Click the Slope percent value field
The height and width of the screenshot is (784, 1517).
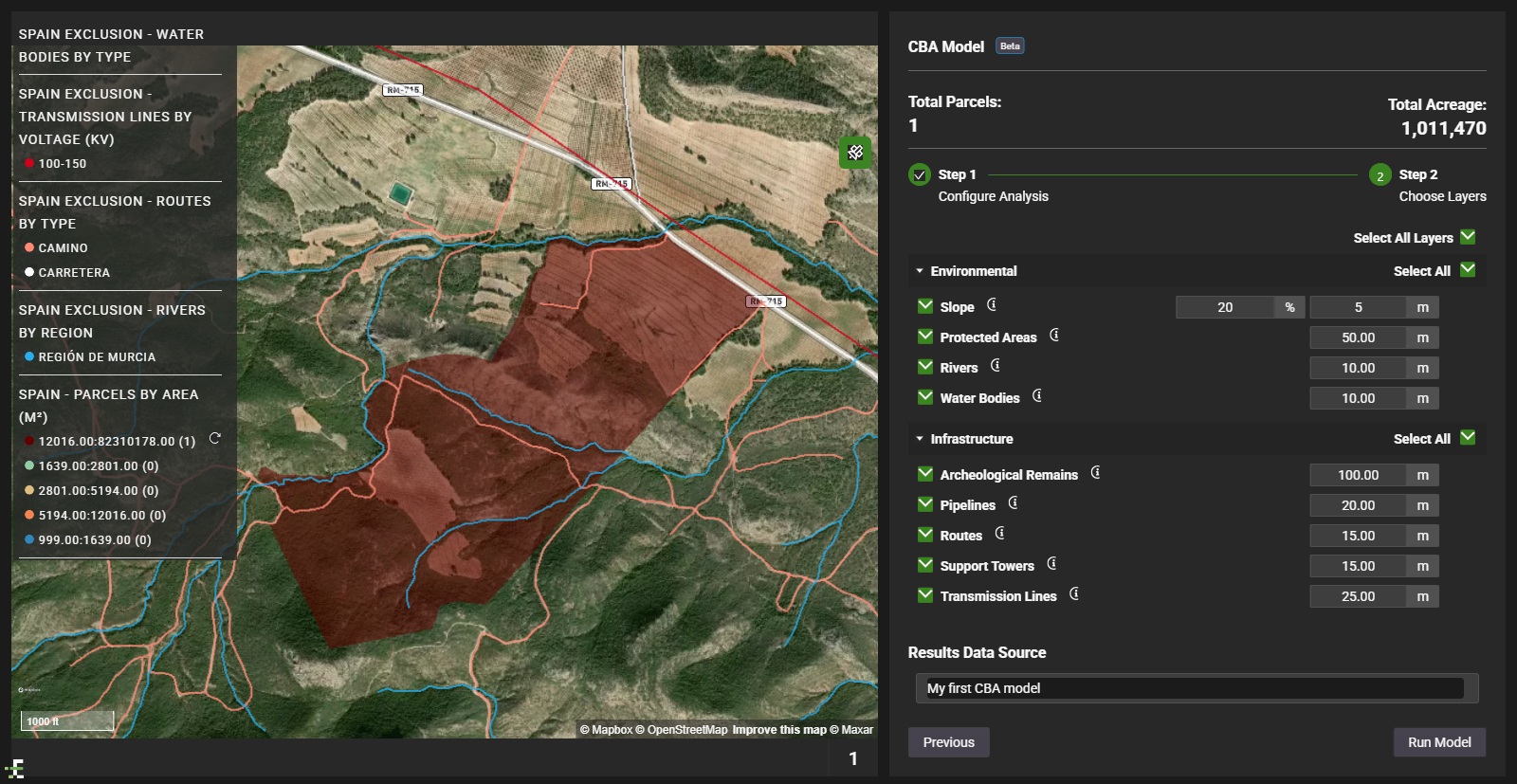[x=1225, y=307]
